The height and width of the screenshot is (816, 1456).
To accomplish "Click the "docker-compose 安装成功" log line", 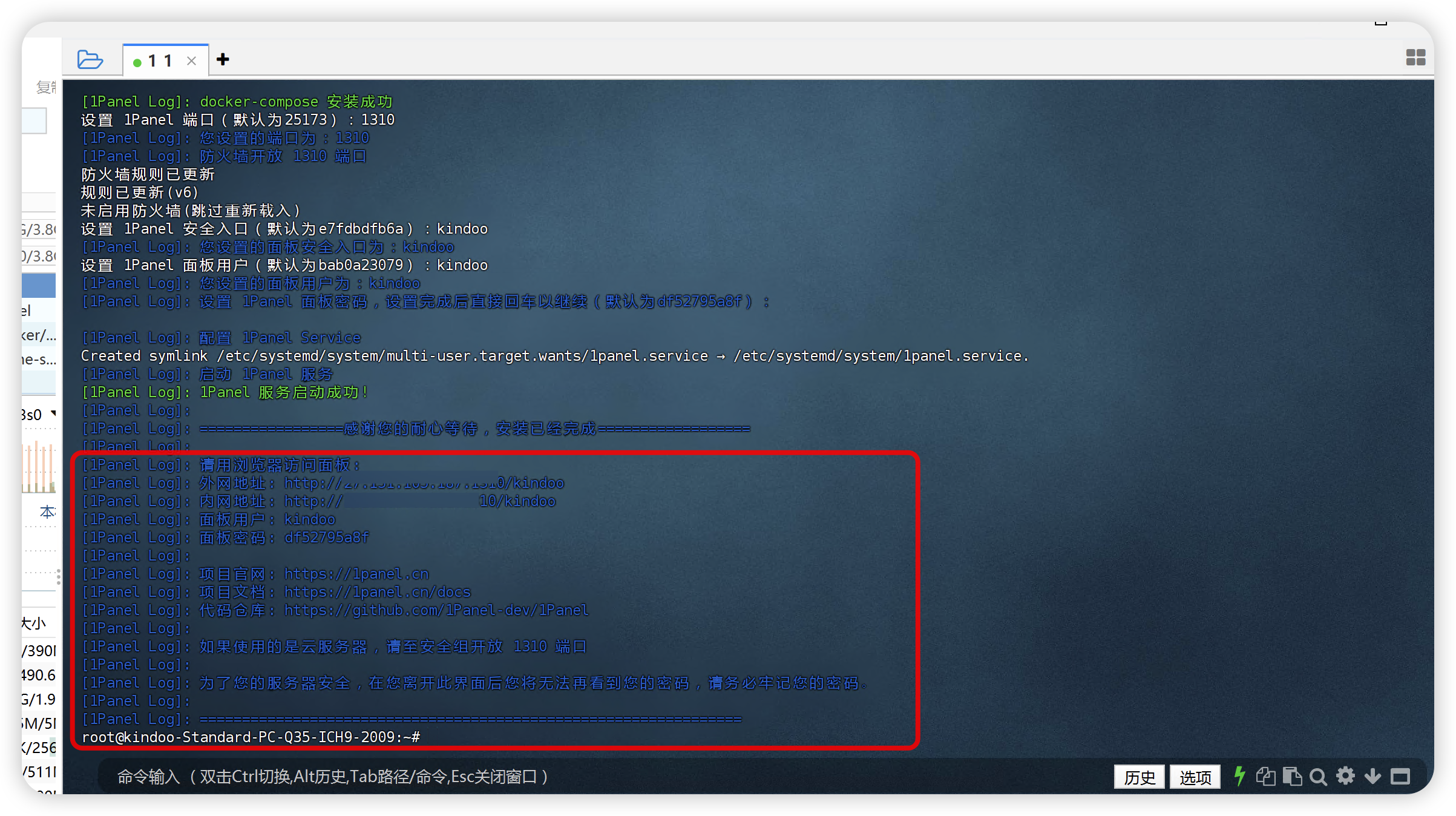I will pyautogui.click(x=237, y=102).
